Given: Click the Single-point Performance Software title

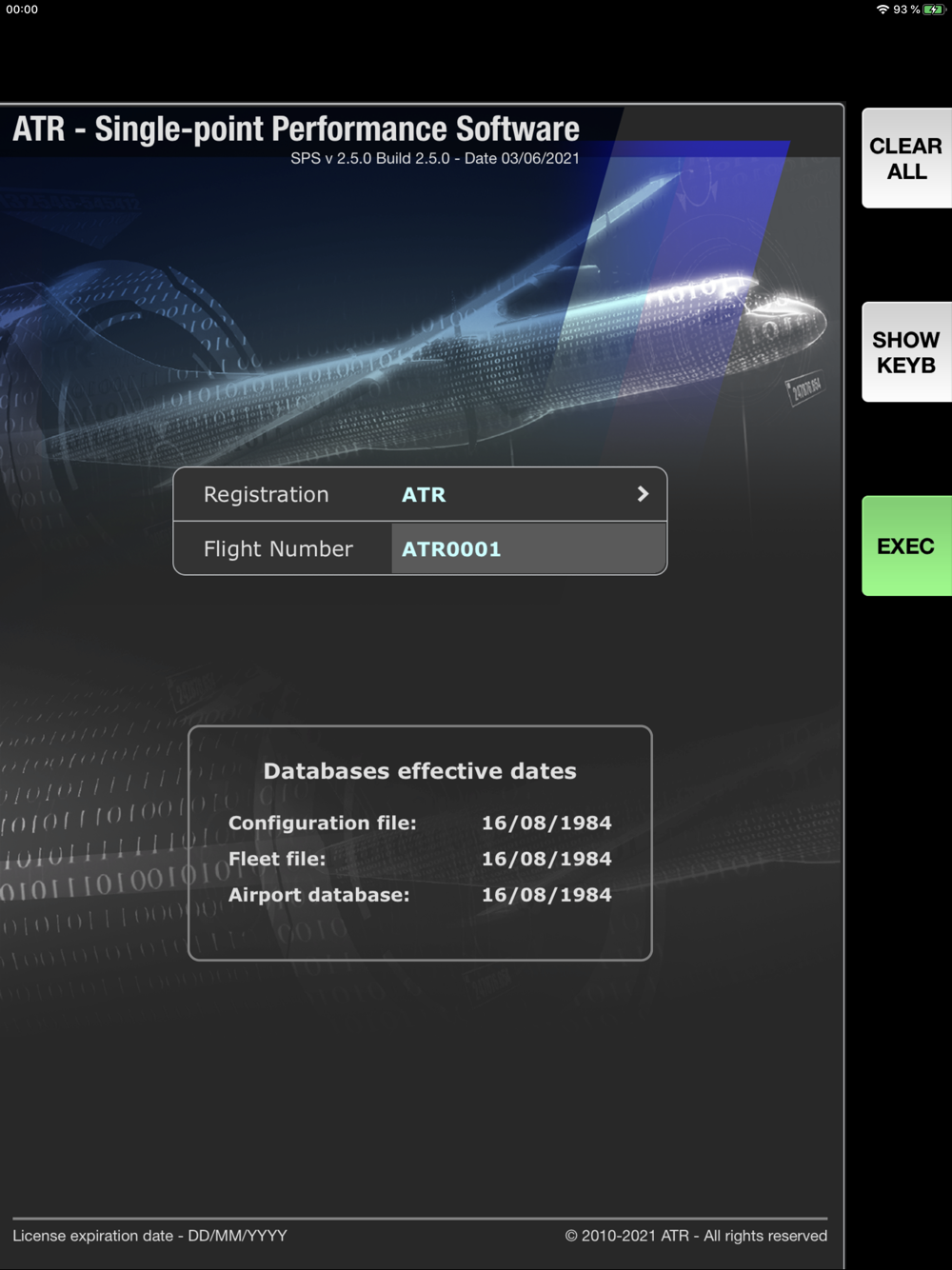Looking at the screenshot, I should tap(296, 129).
